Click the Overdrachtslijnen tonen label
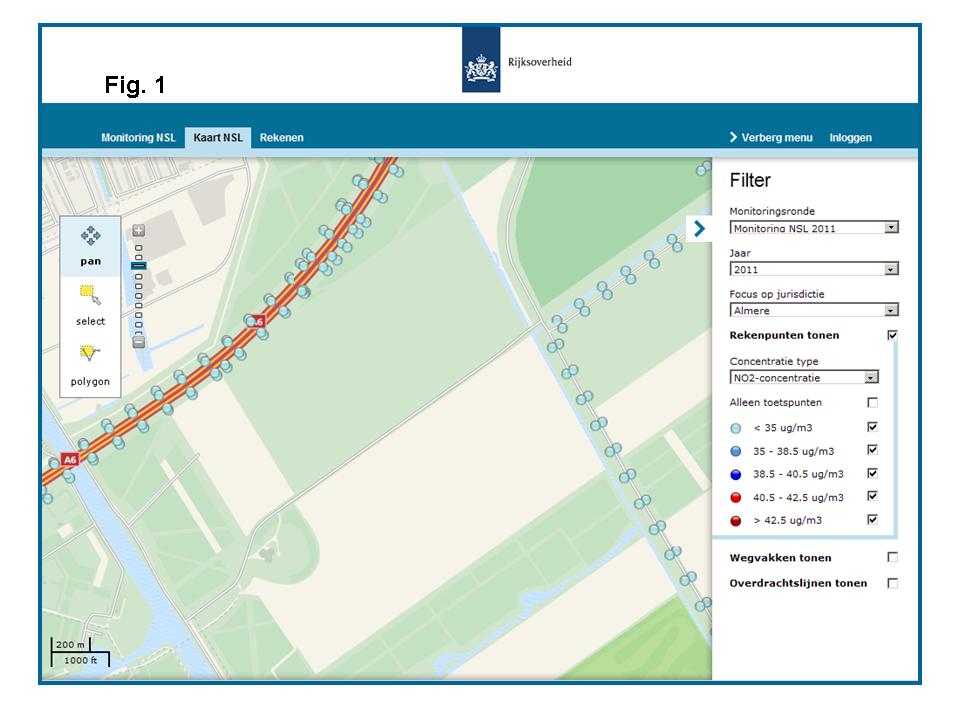 798,583
